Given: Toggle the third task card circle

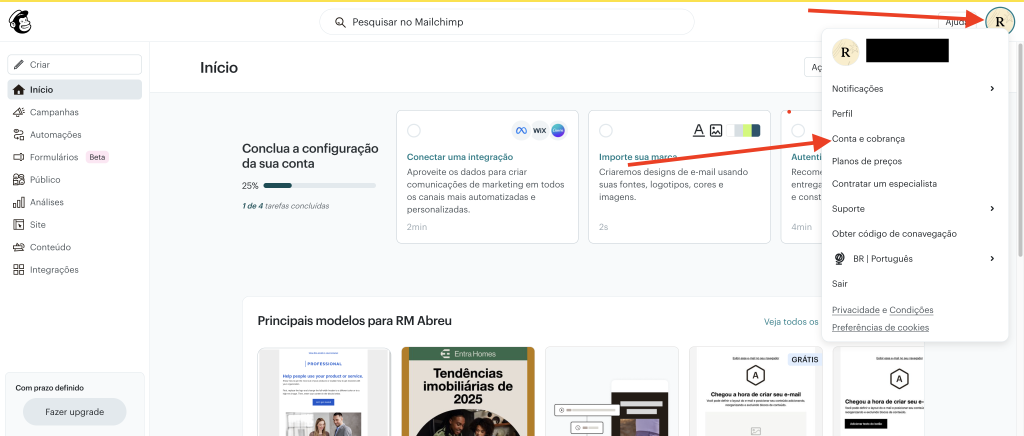Looking at the screenshot, I should pyautogui.click(x=797, y=131).
